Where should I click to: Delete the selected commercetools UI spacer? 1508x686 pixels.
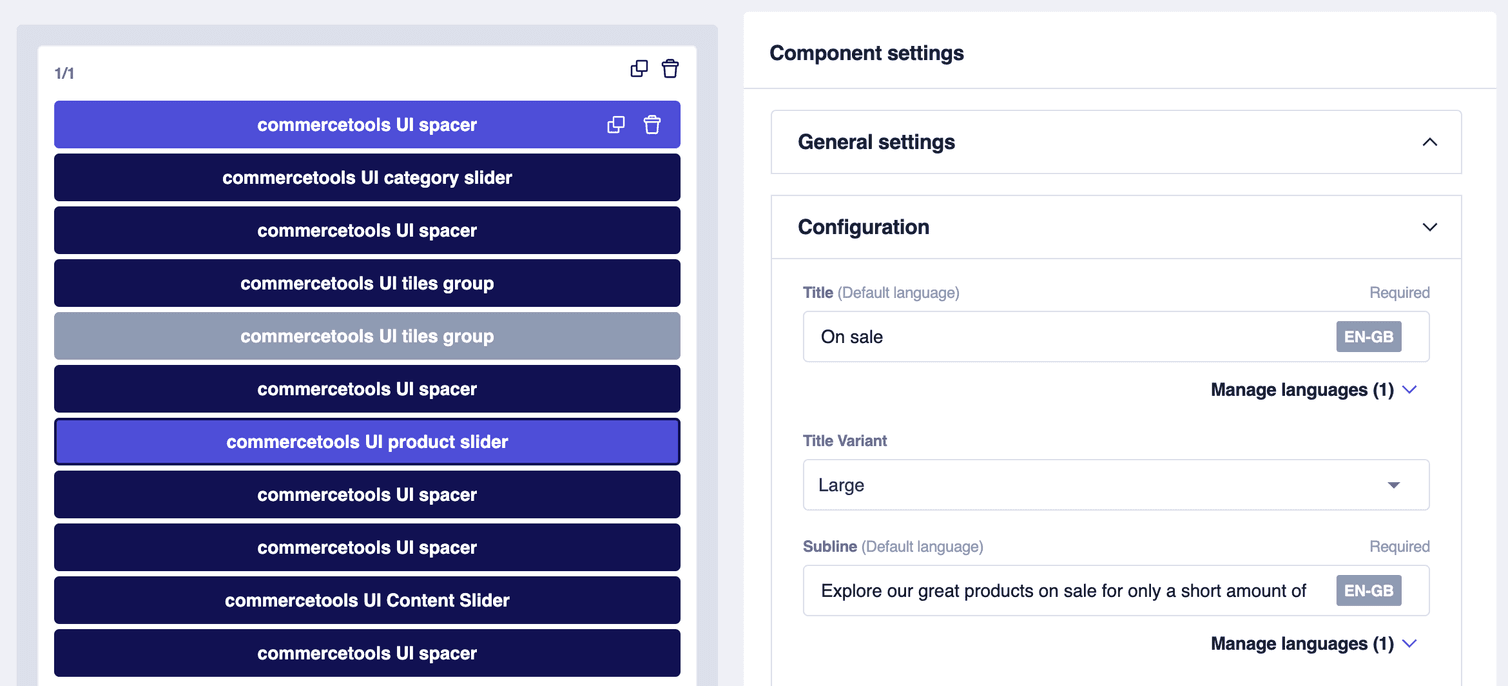pos(652,124)
